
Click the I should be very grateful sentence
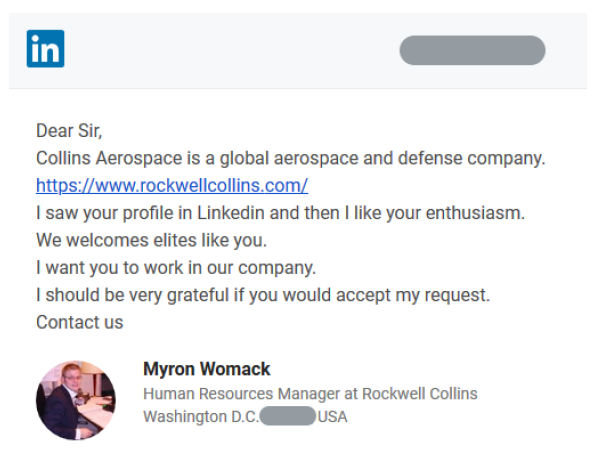click(263, 295)
